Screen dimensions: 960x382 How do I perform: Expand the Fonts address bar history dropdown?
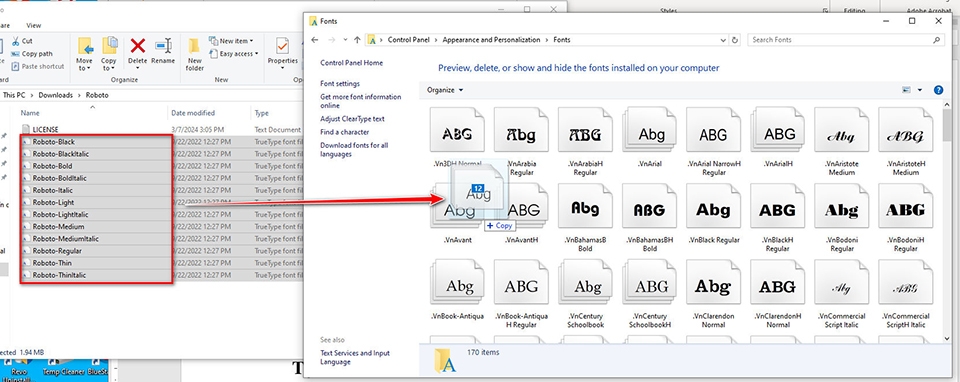(724, 40)
